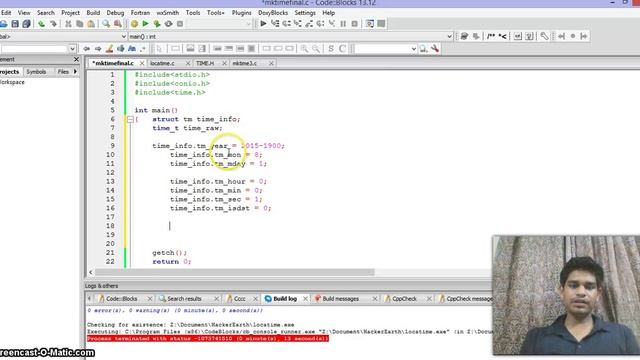Collapse the main() fold at line 6

tap(130, 119)
